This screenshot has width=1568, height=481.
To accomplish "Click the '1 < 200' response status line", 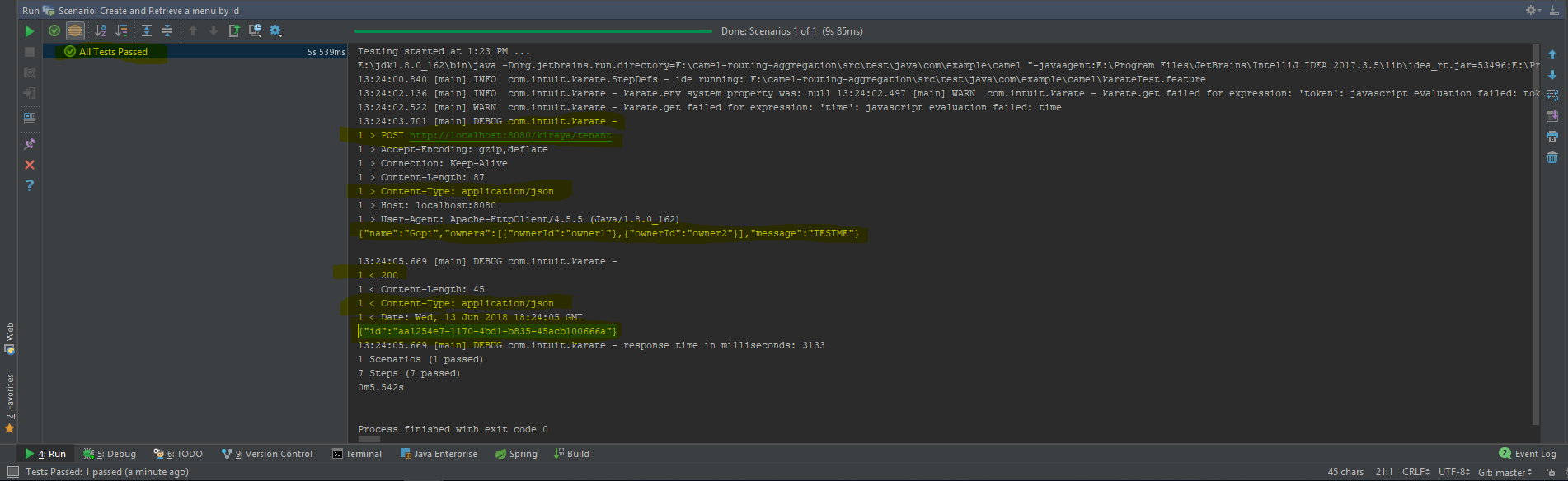I will coord(378,275).
